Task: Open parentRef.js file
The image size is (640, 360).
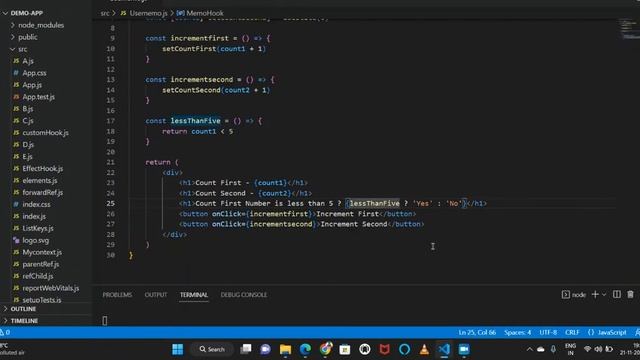Action: pos(40,264)
